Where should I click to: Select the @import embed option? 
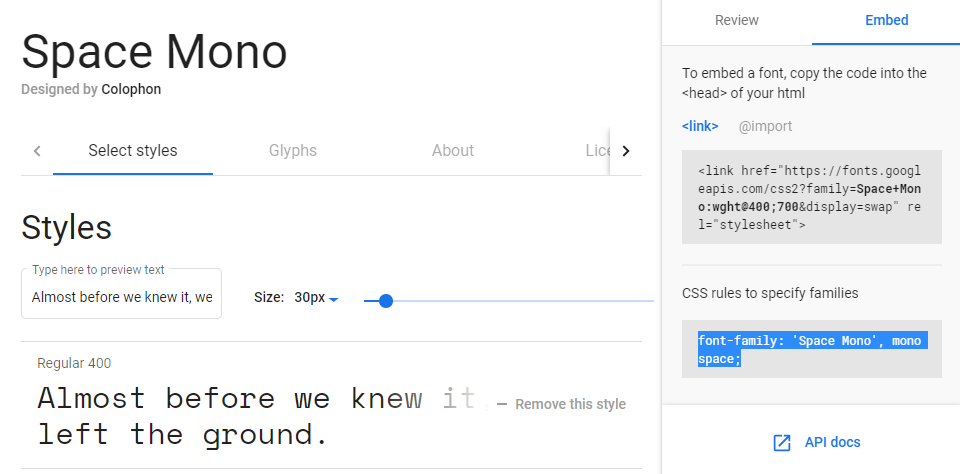coord(765,126)
